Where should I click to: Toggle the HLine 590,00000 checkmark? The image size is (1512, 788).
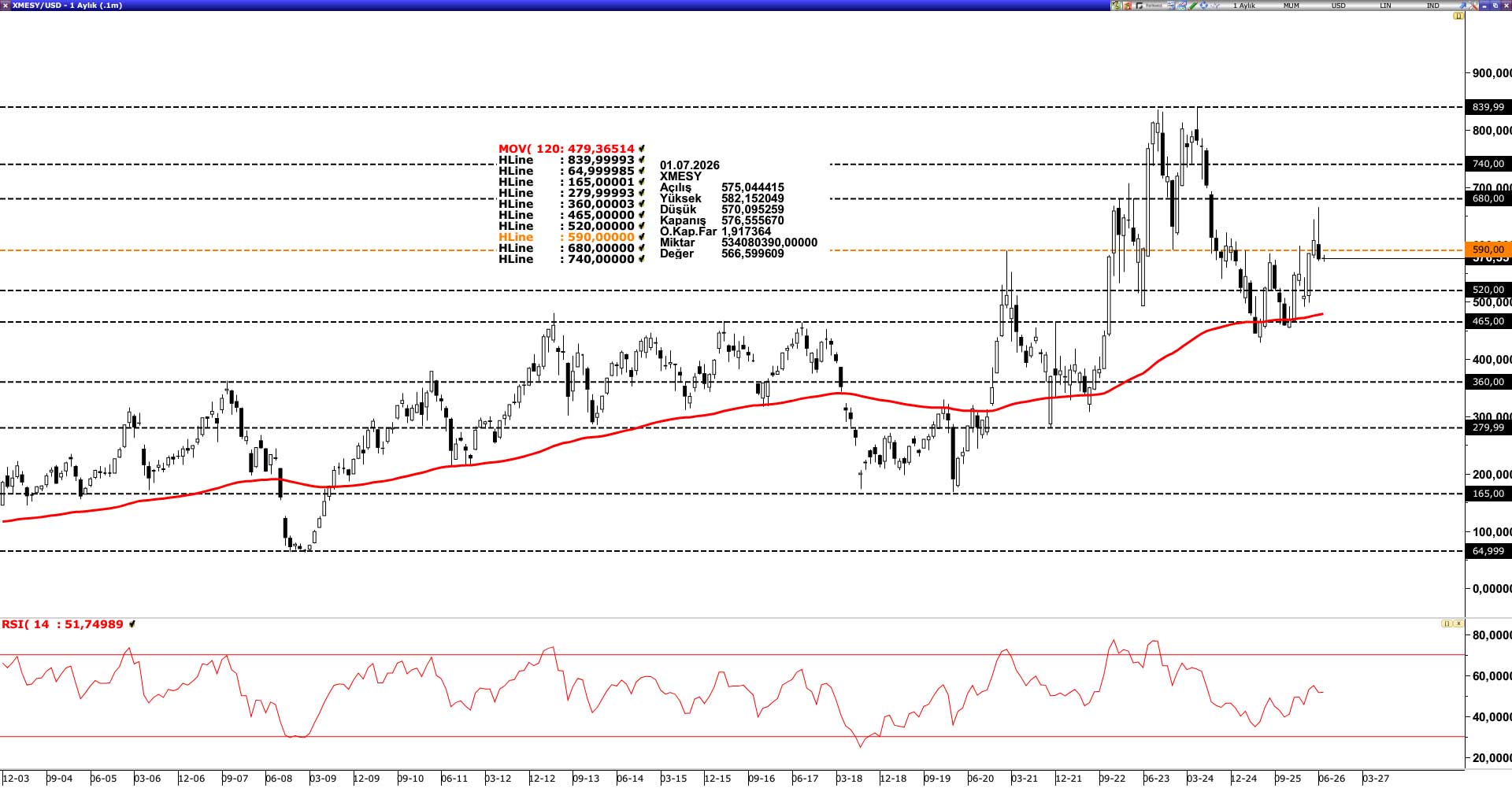point(642,237)
